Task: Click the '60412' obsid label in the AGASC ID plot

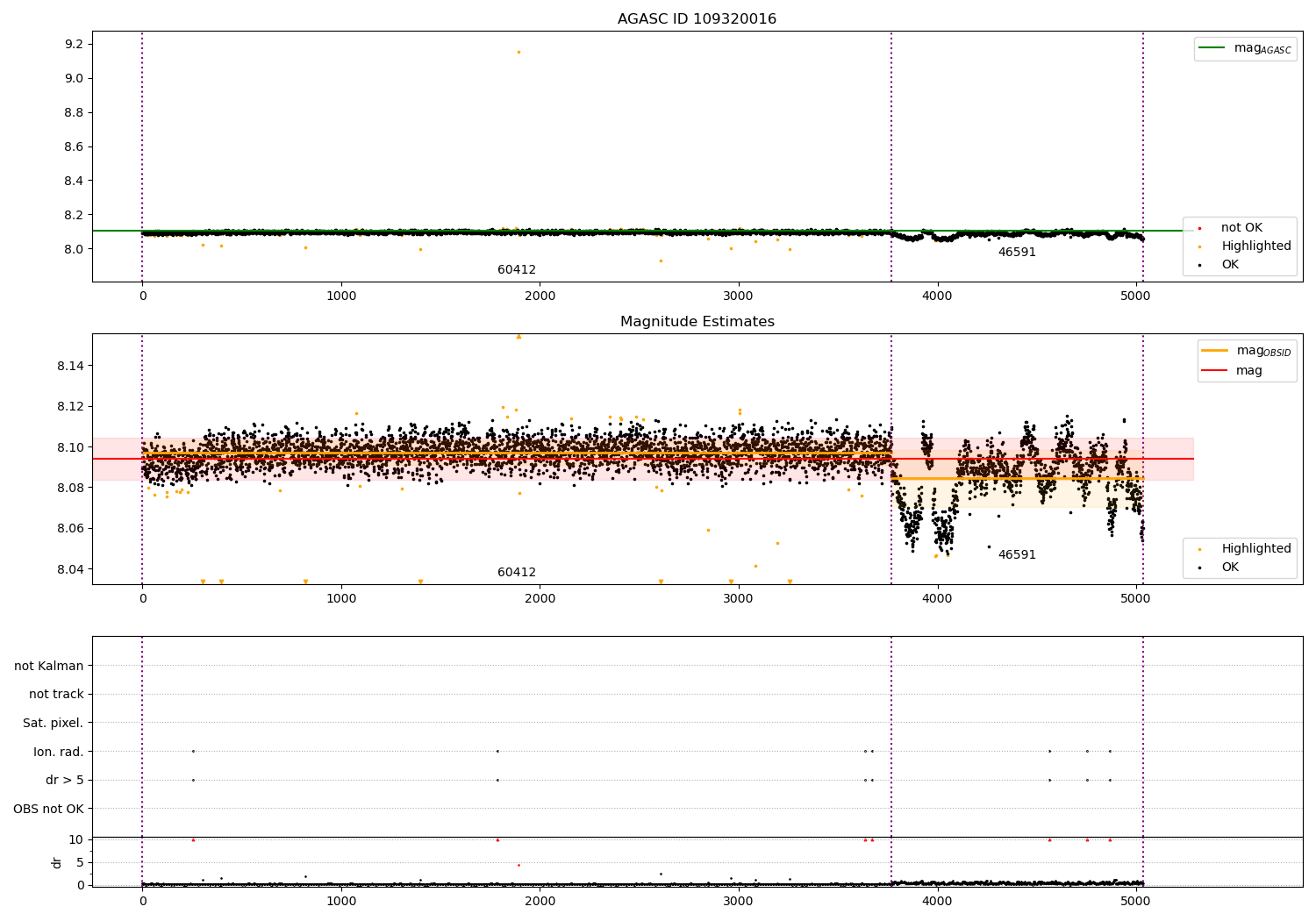Action: pos(517,270)
